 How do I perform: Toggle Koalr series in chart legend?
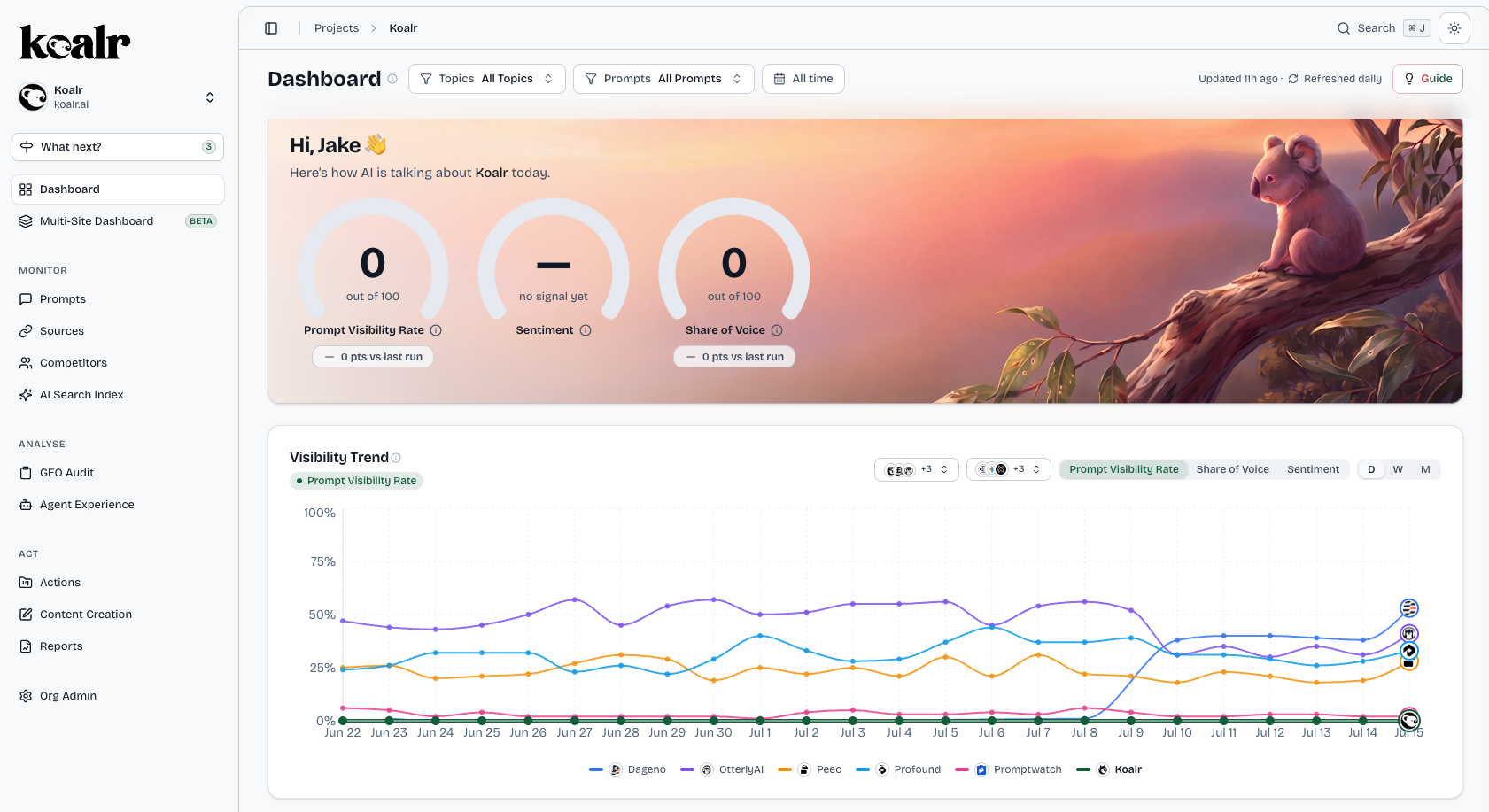[x=1109, y=769]
